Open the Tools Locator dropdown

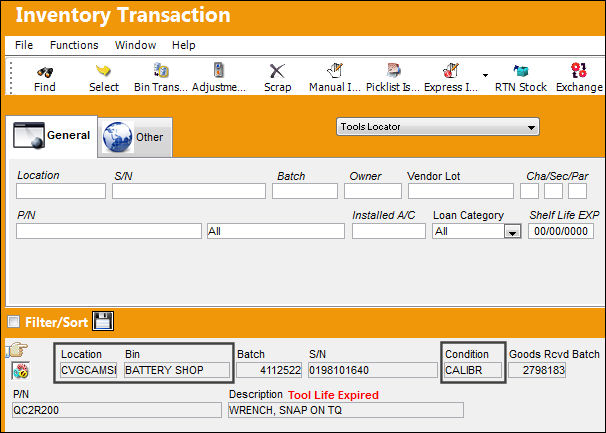pos(438,127)
